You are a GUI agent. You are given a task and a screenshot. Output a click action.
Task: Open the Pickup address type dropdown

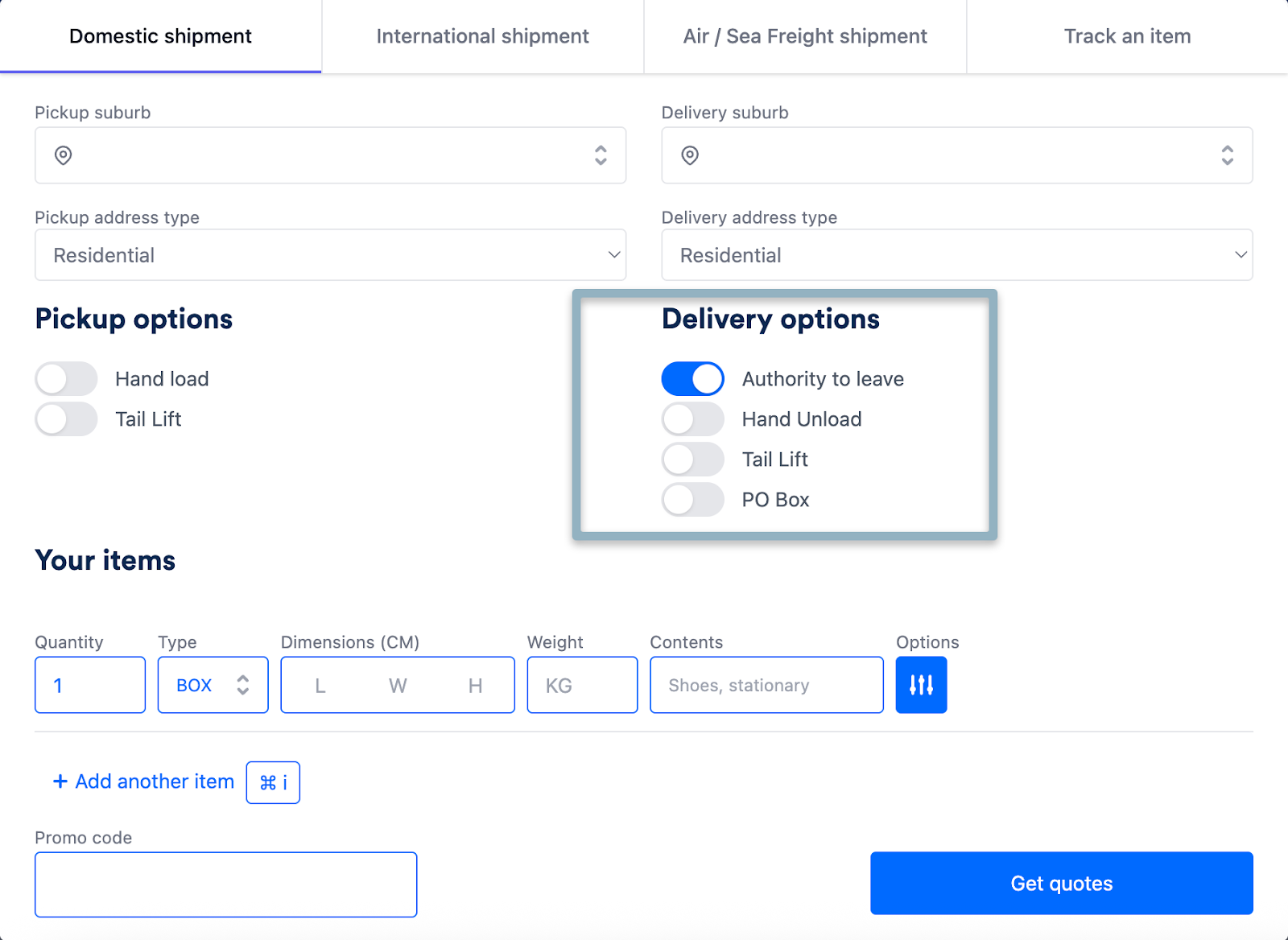click(x=330, y=254)
